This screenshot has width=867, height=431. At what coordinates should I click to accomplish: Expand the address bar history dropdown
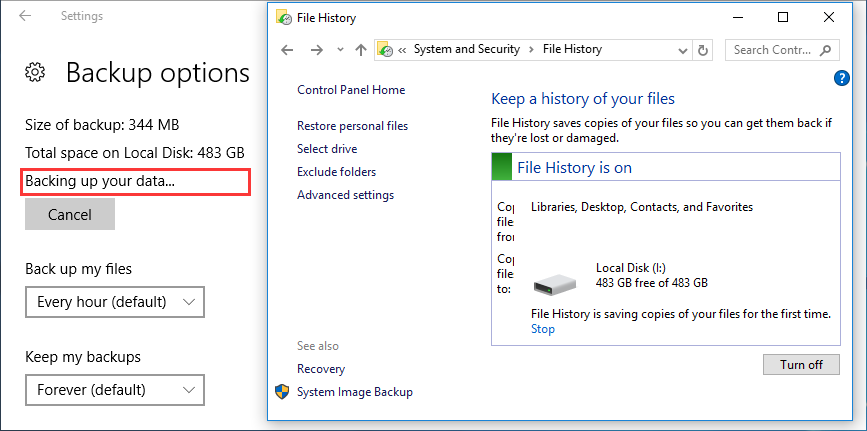(682, 50)
